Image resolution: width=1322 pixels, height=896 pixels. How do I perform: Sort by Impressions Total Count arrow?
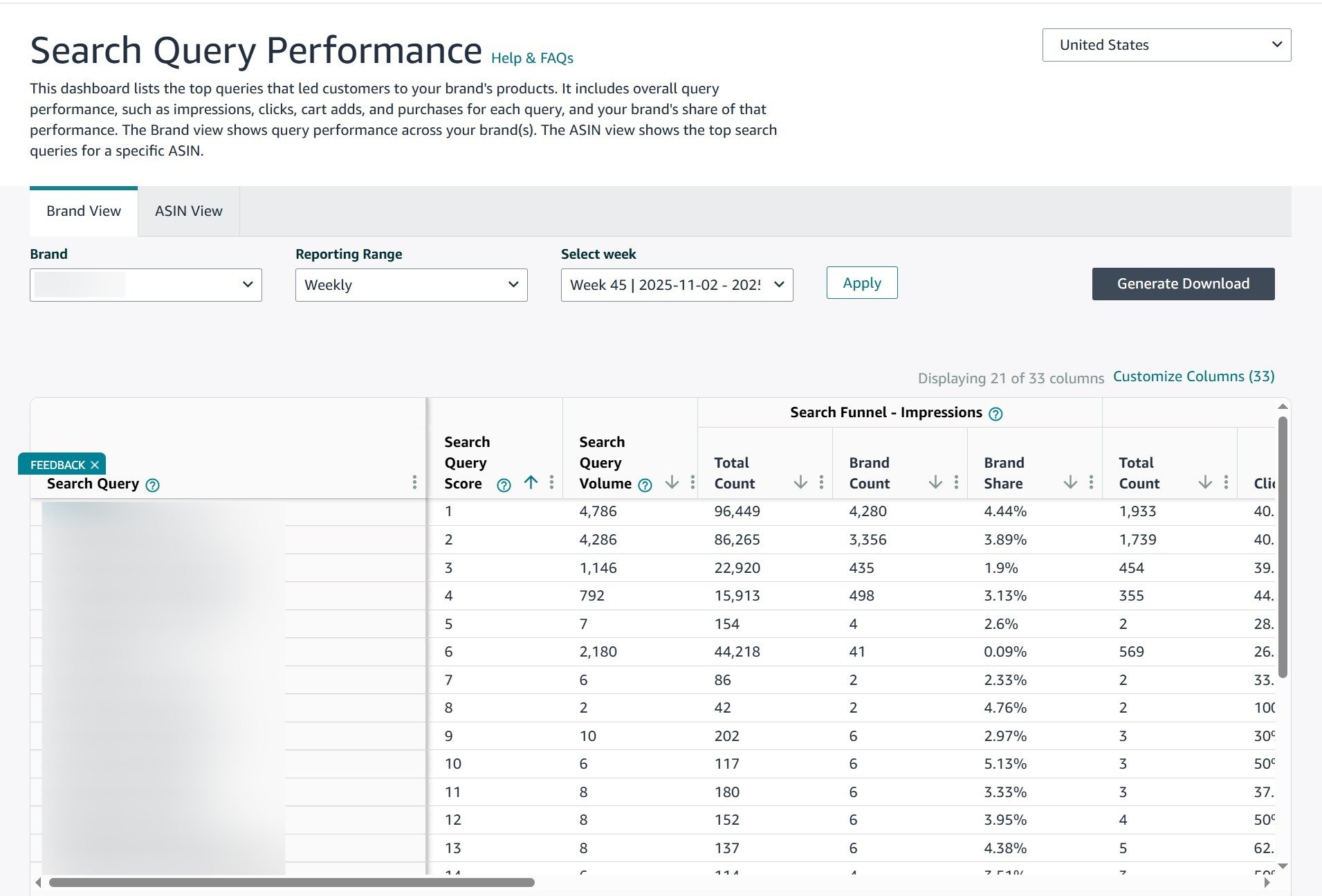click(x=800, y=482)
